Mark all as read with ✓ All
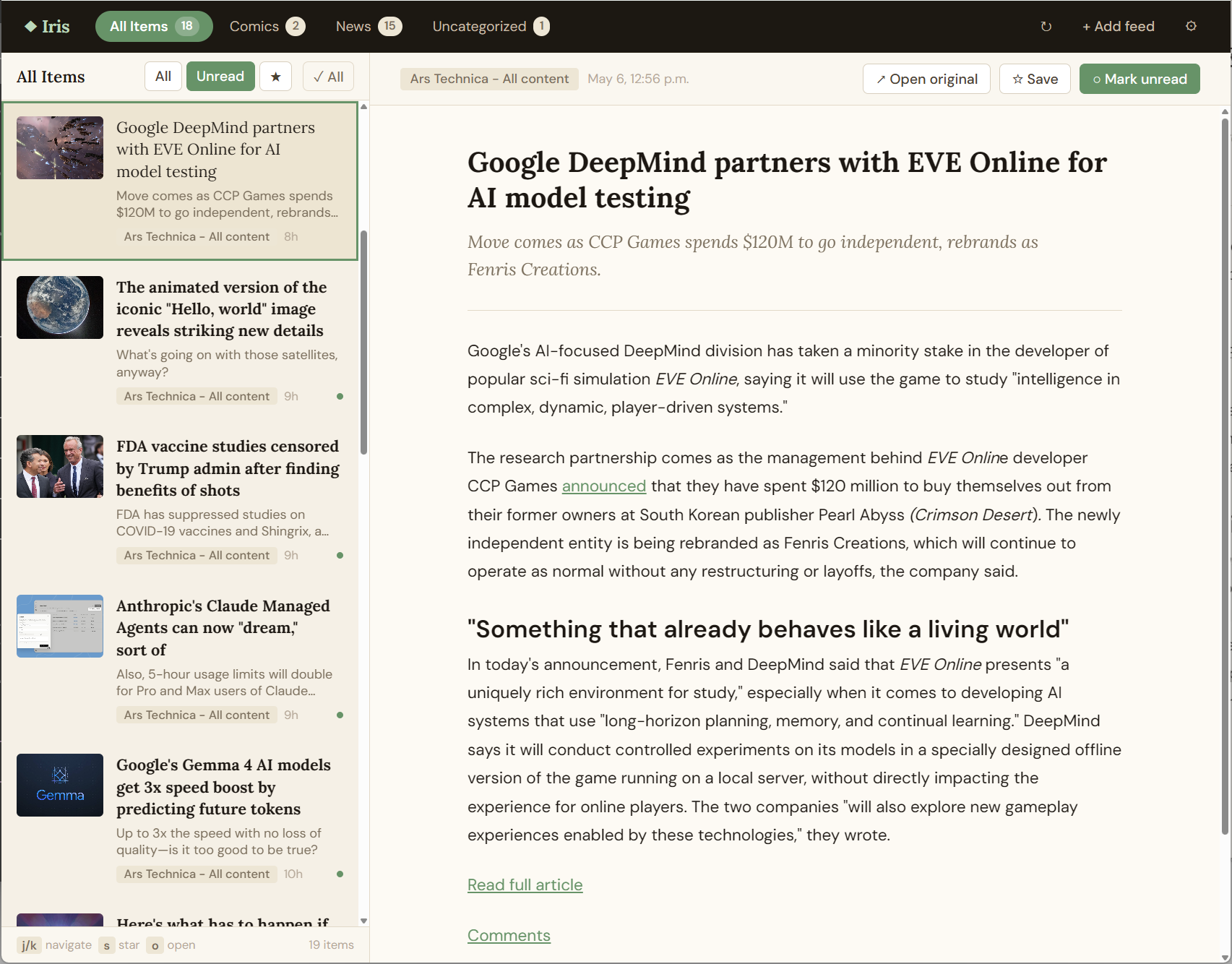Screen dimensions: 1232x964 click(x=328, y=77)
